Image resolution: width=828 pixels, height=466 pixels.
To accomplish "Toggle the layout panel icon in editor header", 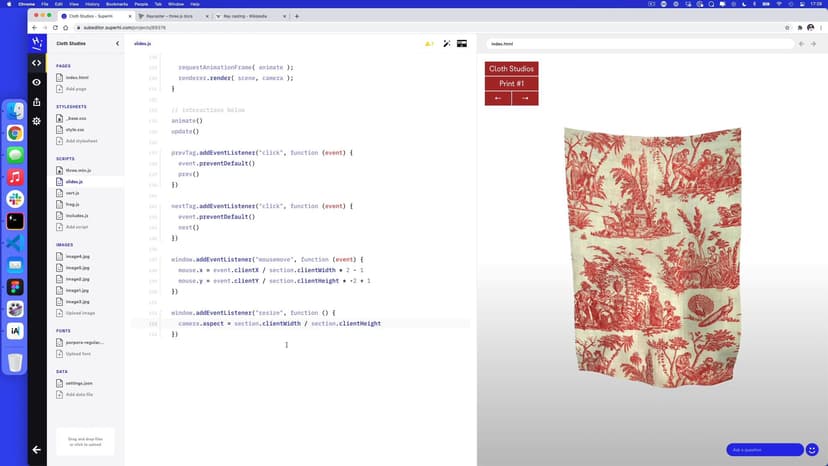I will point(462,44).
